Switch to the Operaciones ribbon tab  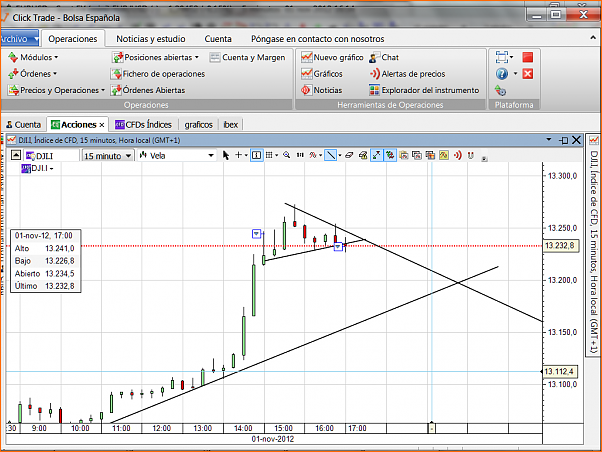73,39
